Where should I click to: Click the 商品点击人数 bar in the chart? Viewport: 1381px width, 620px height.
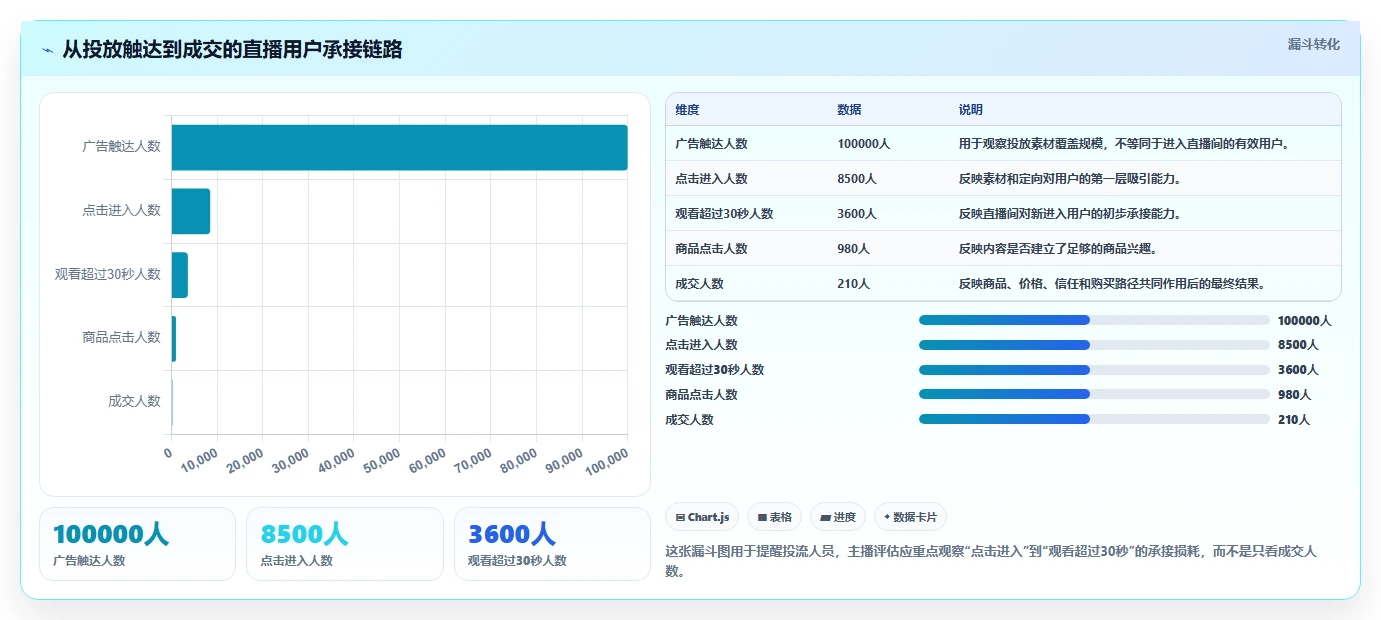click(x=174, y=338)
